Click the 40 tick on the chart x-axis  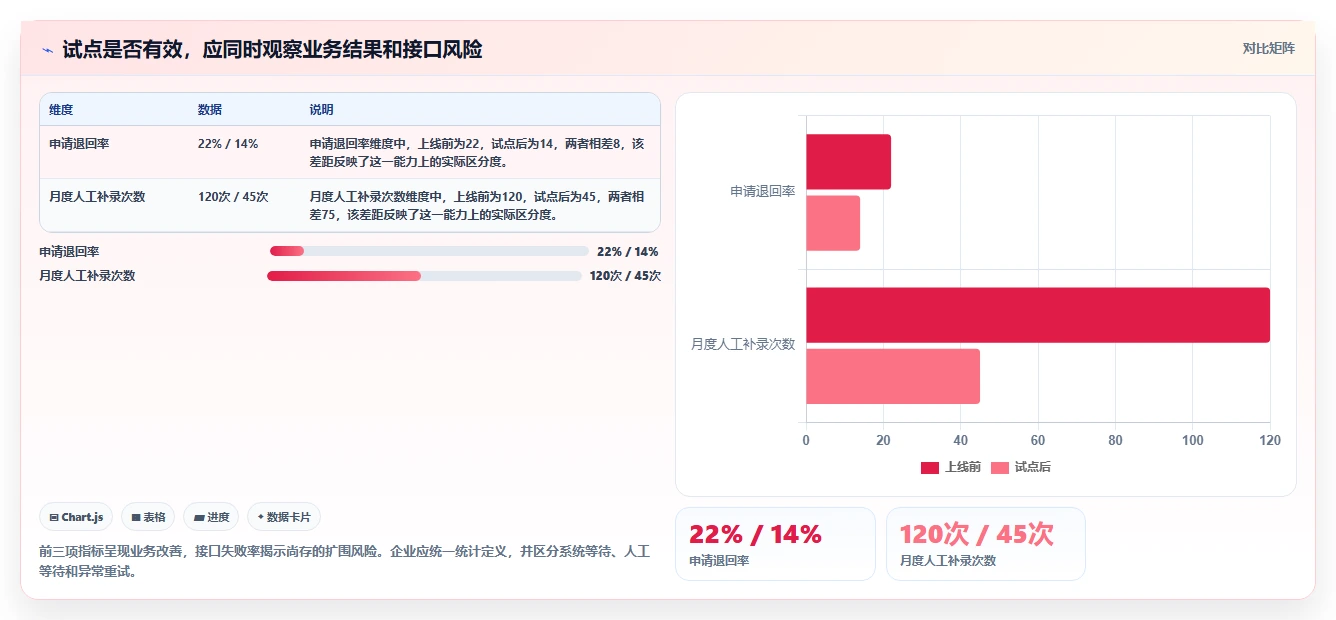point(961,441)
